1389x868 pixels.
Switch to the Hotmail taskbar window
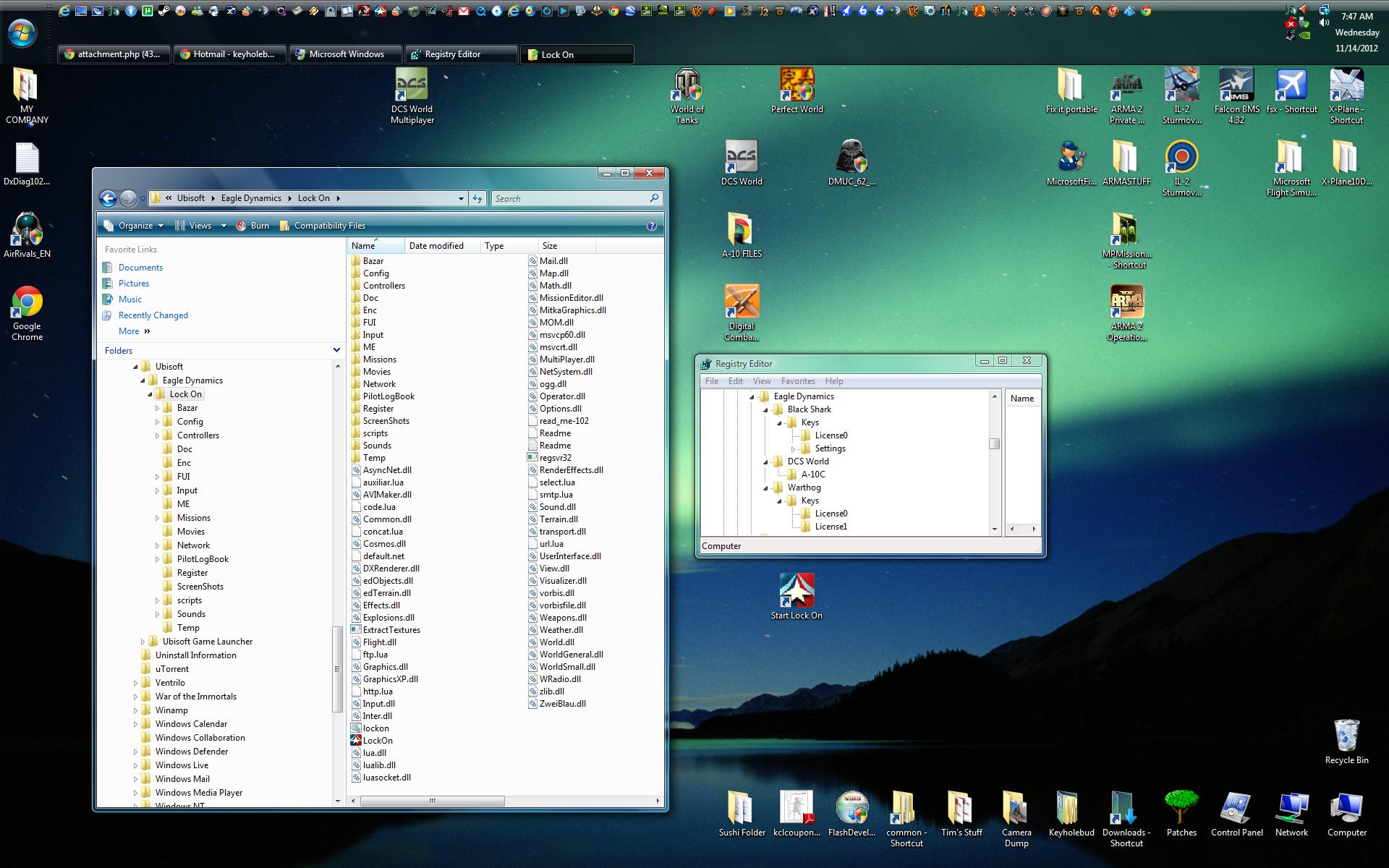229,54
